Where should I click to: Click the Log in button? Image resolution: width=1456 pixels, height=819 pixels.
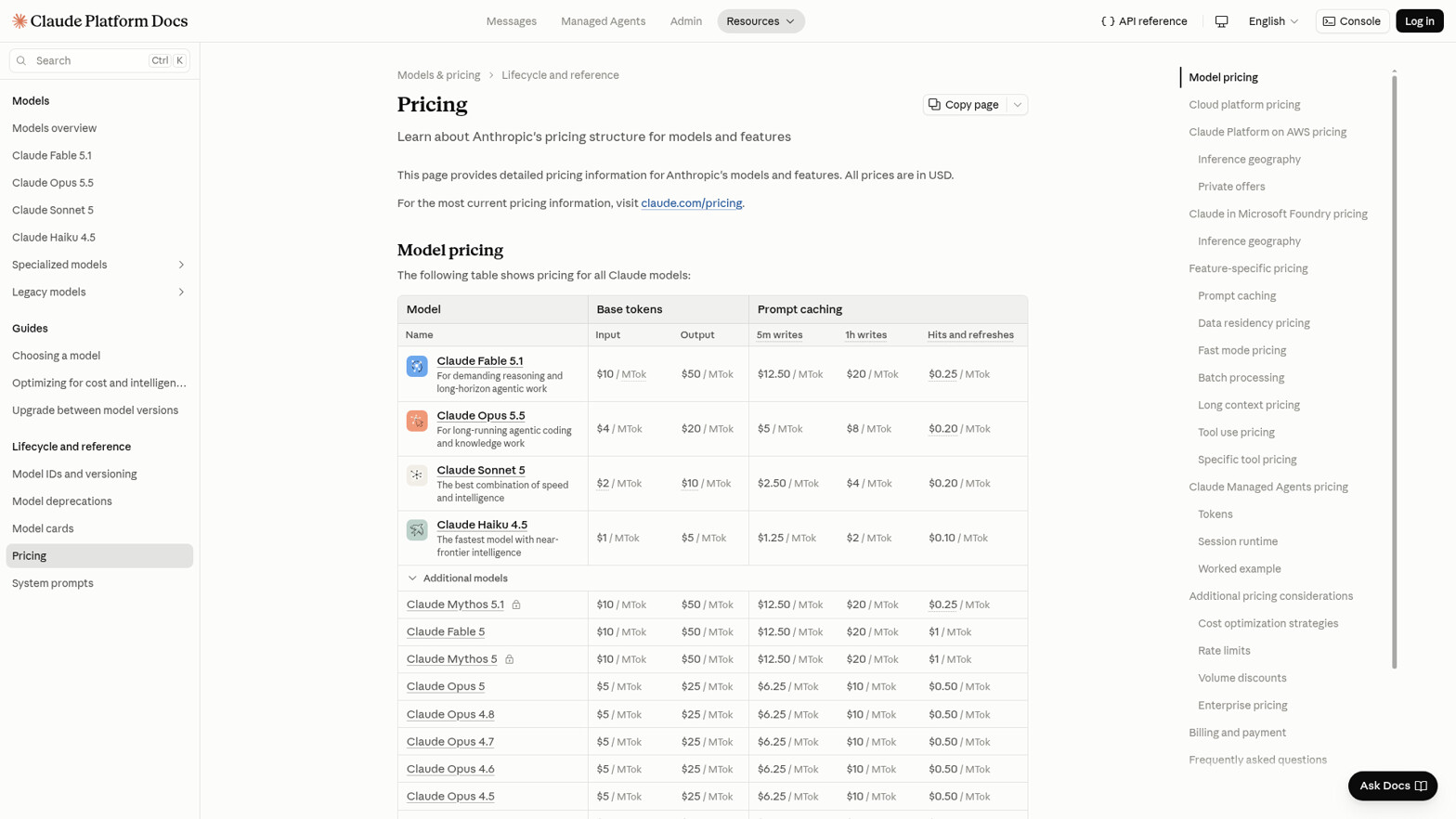pyautogui.click(x=1419, y=21)
